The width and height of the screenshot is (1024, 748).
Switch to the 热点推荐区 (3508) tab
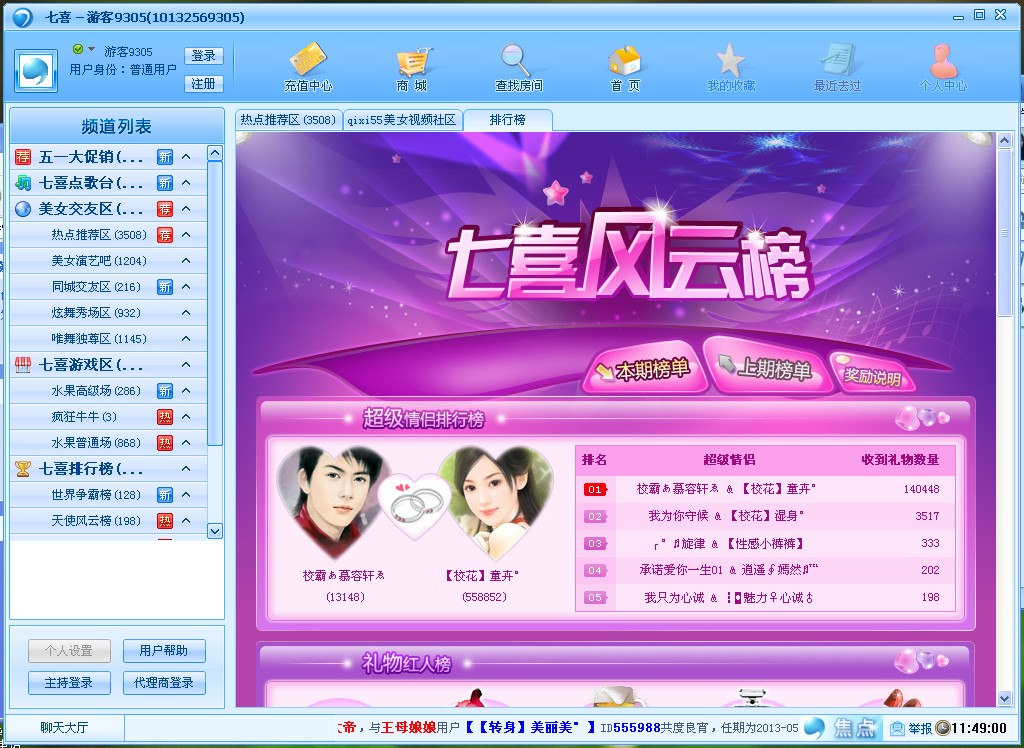coord(288,120)
